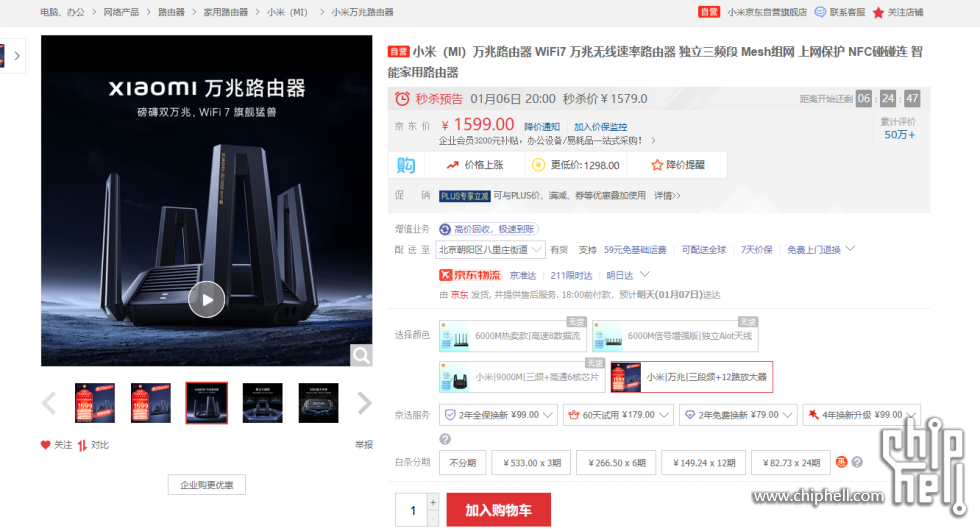Choose 小米万兆三段频 color option

pyautogui.click(x=691, y=377)
